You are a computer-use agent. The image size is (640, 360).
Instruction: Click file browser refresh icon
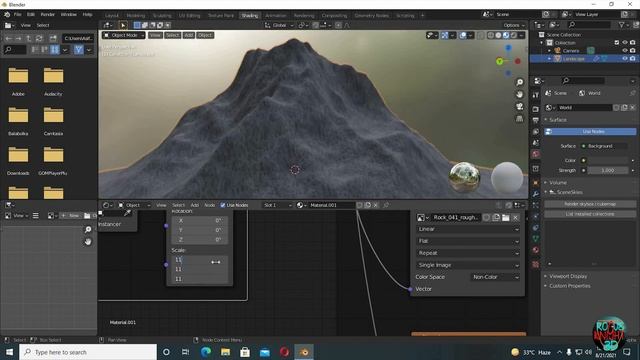(39, 38)
